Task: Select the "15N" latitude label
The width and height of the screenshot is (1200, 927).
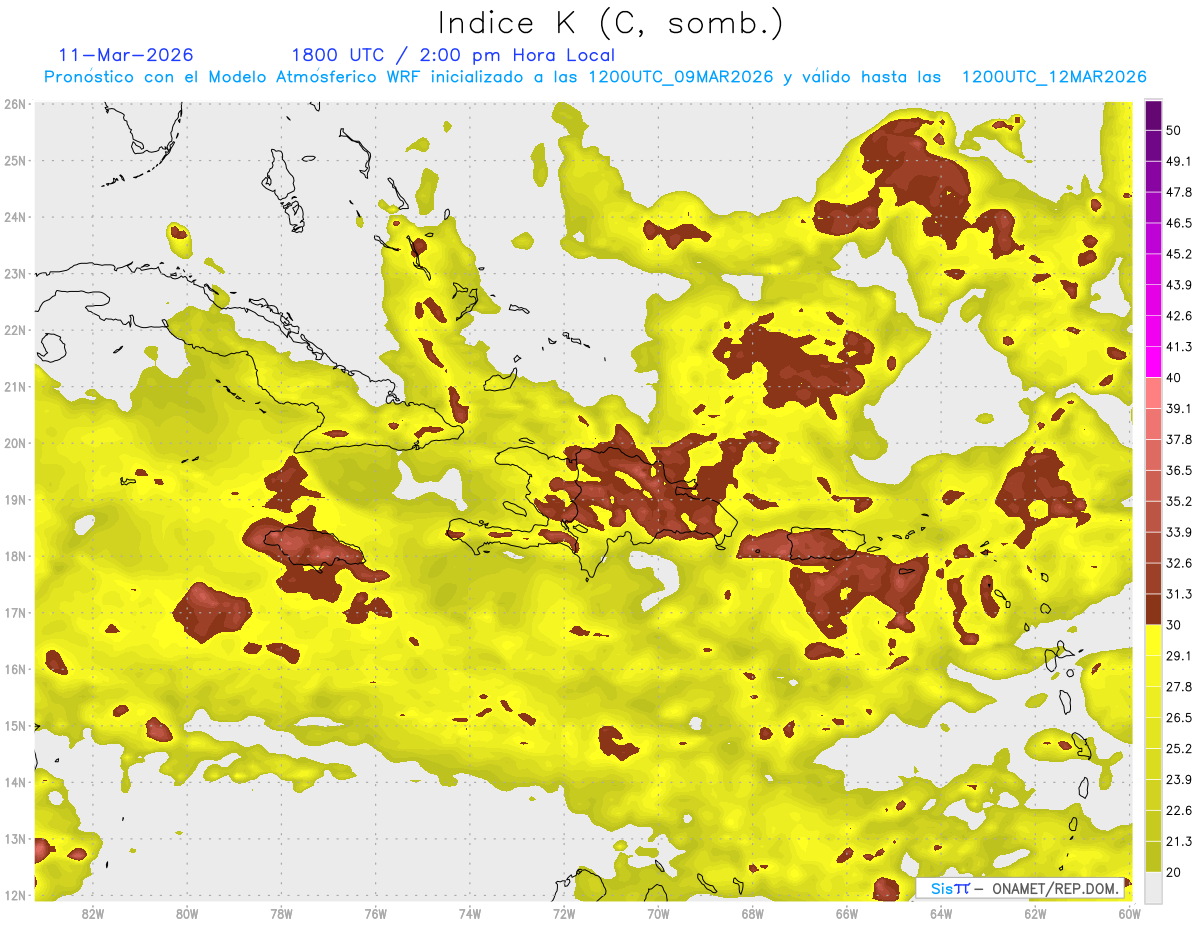Action: point(16,726)
